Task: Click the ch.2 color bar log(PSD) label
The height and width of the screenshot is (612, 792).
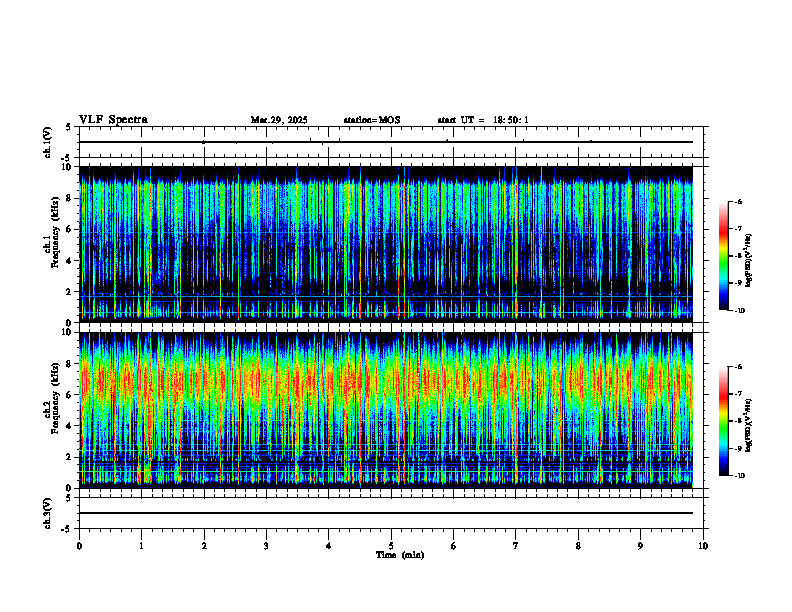Action: click(750, 425)
